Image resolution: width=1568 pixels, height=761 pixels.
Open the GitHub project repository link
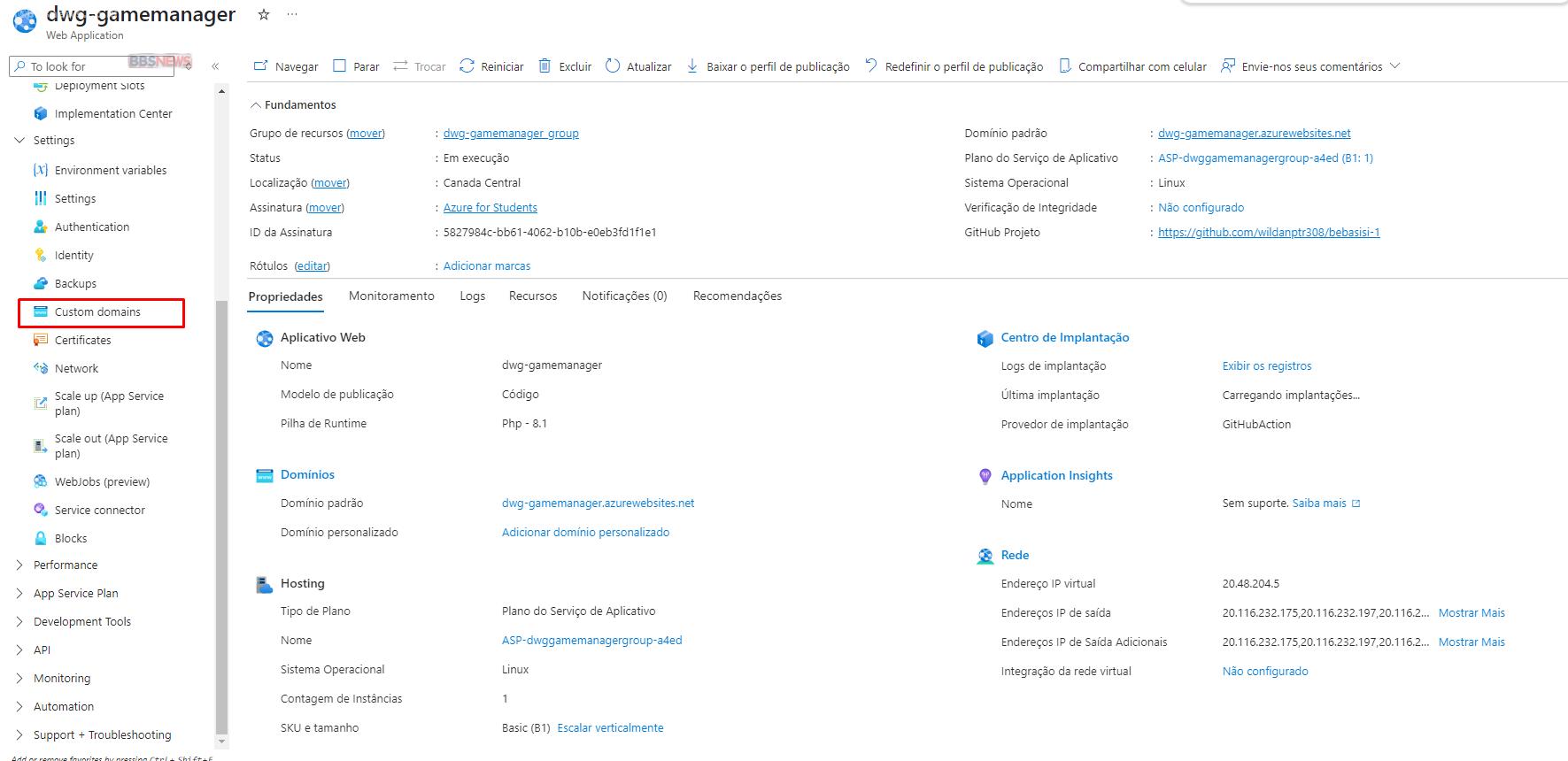1269,233
